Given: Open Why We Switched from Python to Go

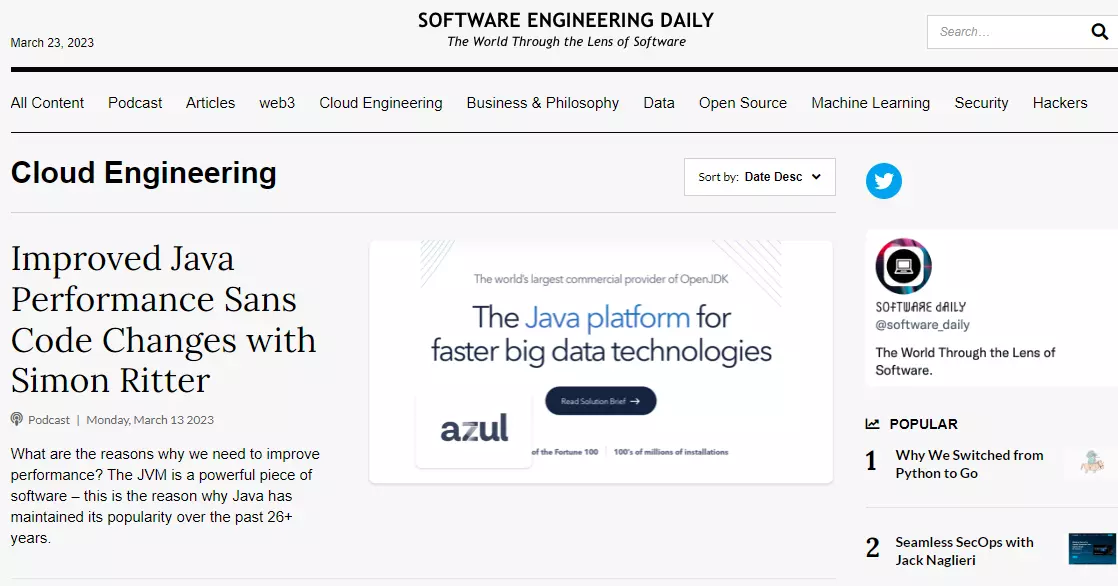Looking at the screenshot, I should tap(969, 464).
